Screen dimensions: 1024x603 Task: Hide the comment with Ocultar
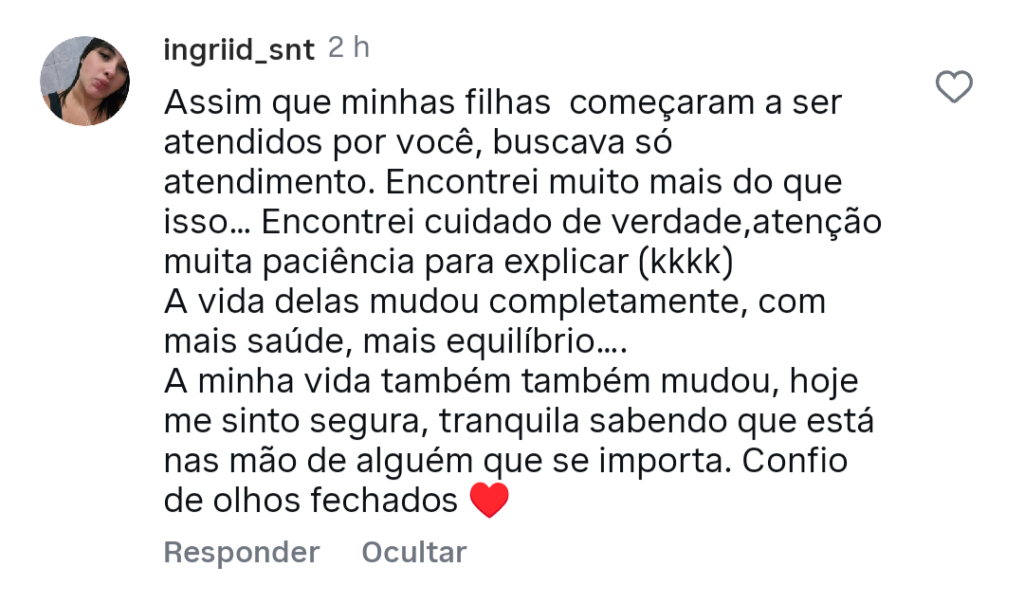(414, 552)
